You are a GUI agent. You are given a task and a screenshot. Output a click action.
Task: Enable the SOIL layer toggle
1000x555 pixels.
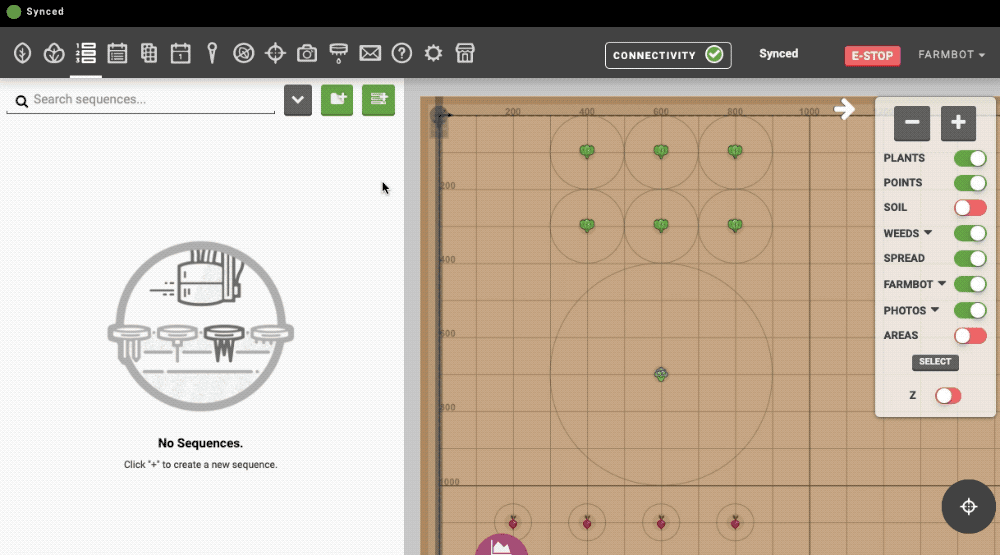969,208
